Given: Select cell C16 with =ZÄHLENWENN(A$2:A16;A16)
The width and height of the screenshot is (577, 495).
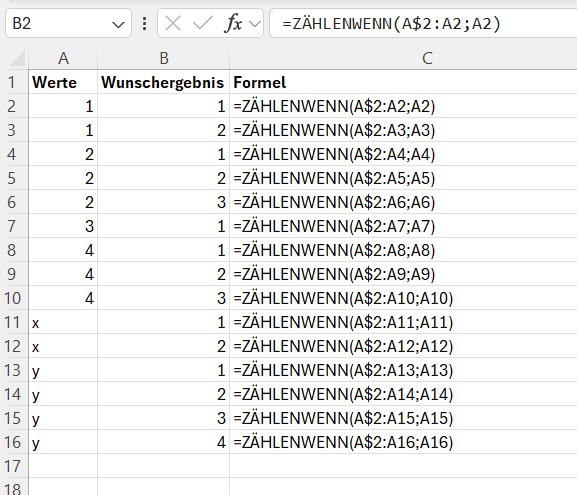Looking at the screenshot, I should [403, 442].
